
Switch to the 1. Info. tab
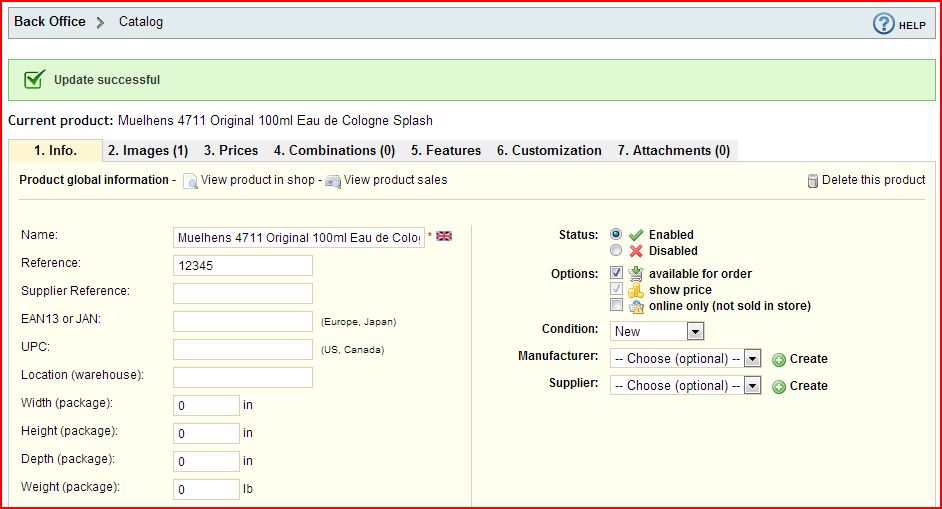click(x=55, y=150)
